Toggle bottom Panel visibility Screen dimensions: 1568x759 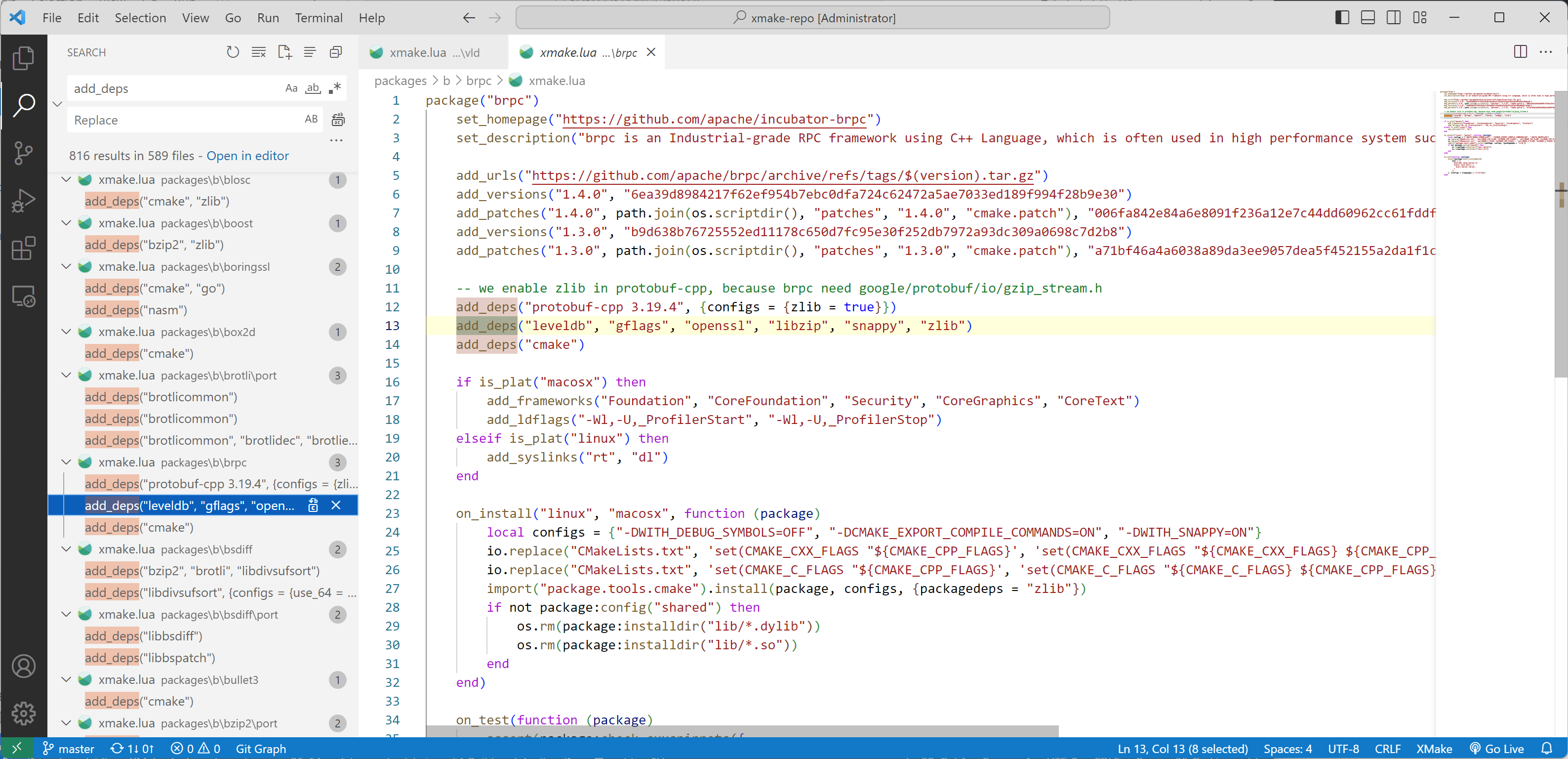coord(1367,18)
